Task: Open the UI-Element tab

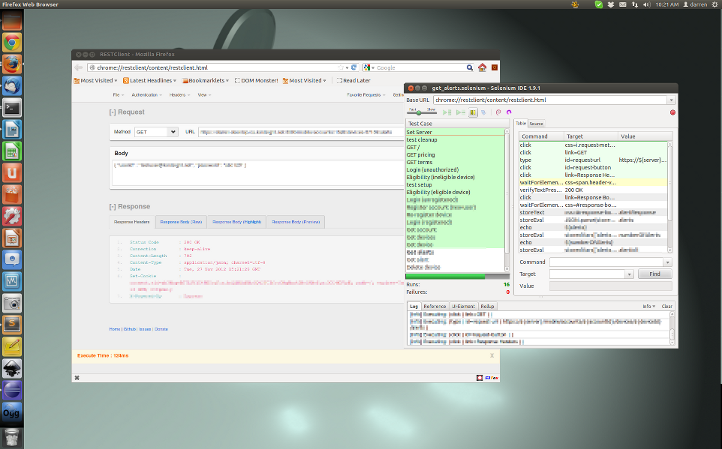Action: [463, 306]
